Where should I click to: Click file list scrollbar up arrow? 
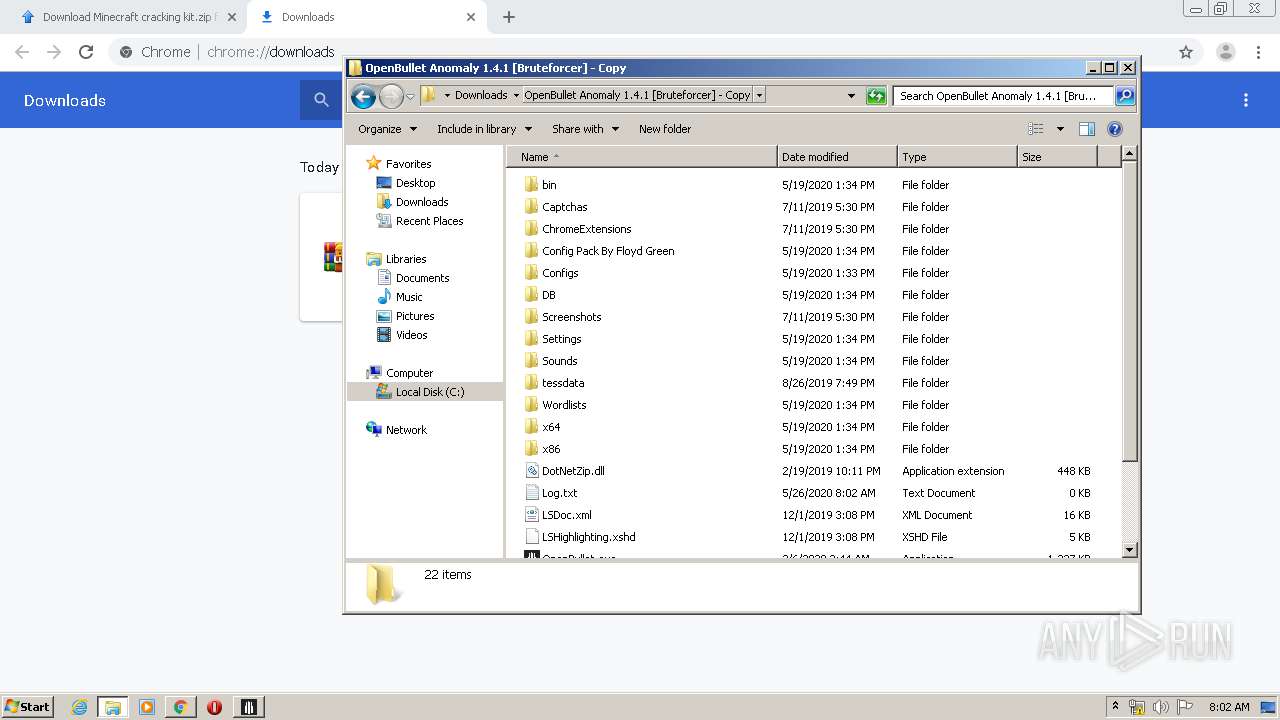click(1129, 154)
